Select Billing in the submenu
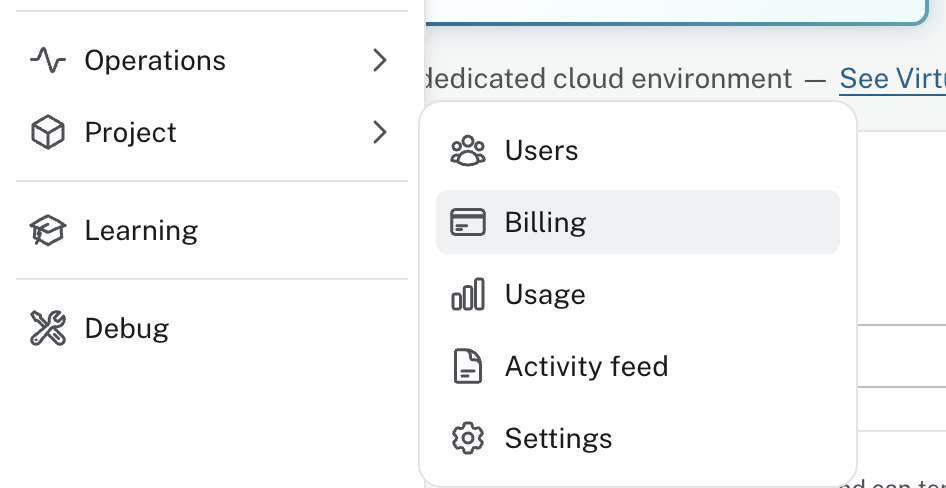 (x=638, y=222)
